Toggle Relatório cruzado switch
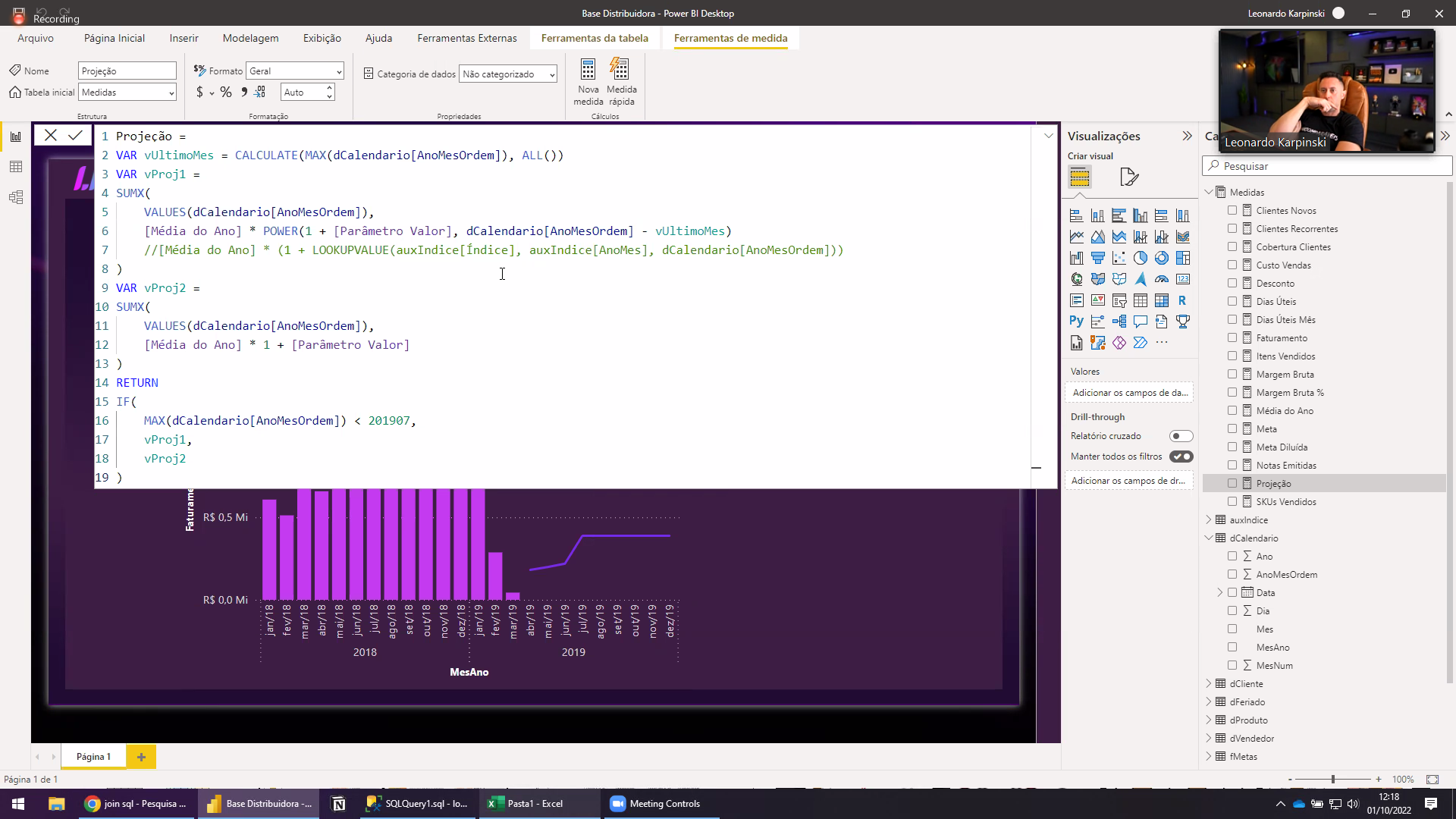The image size is (1456, 819). point(1181,436)
